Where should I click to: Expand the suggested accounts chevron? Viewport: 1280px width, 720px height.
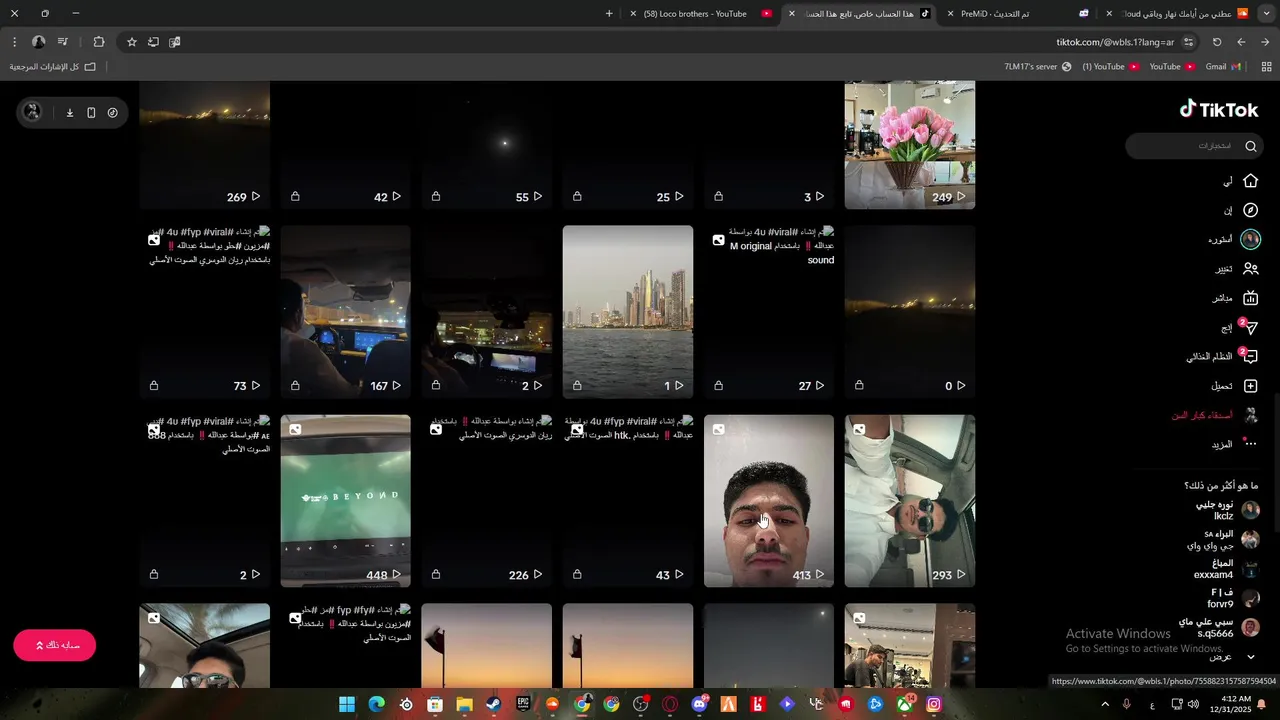tap(1250, 657)
